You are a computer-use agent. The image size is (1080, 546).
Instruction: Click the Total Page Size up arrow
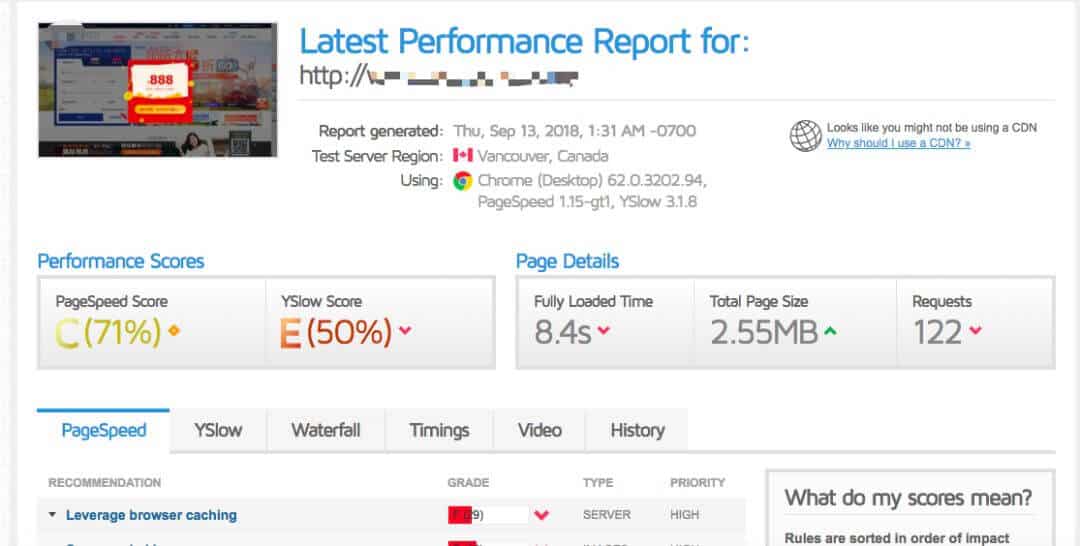[830, 331]
